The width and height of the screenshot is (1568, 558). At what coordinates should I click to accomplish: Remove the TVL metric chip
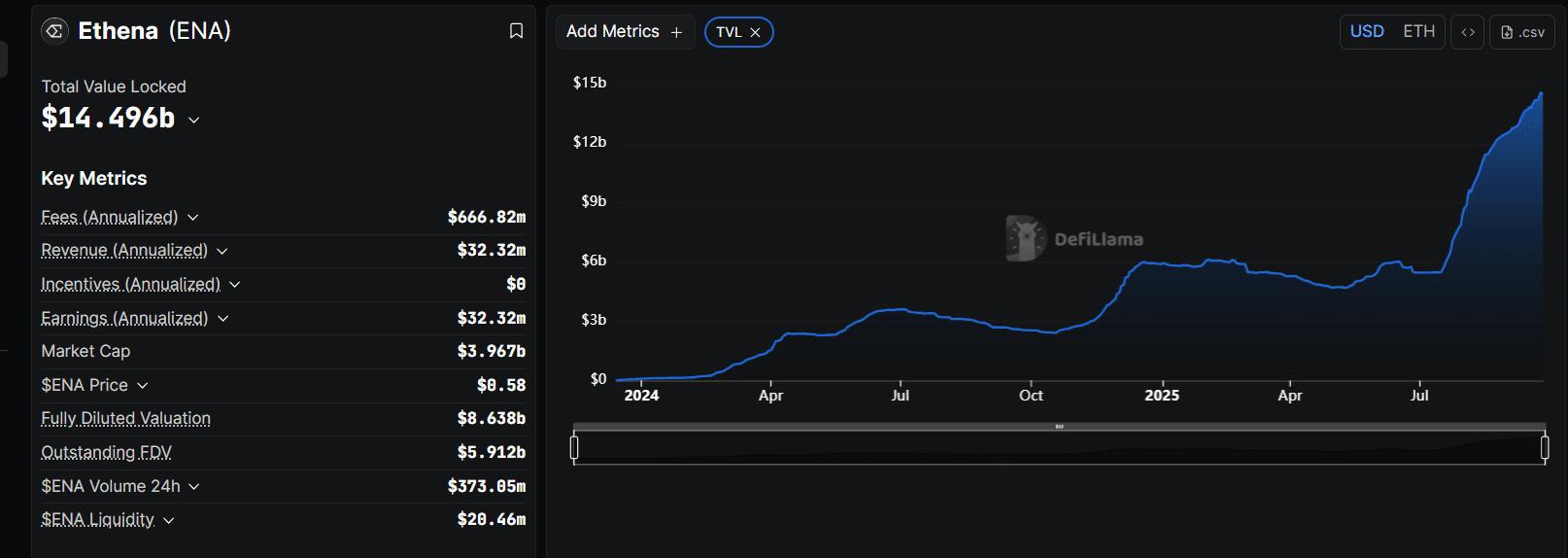755,32
